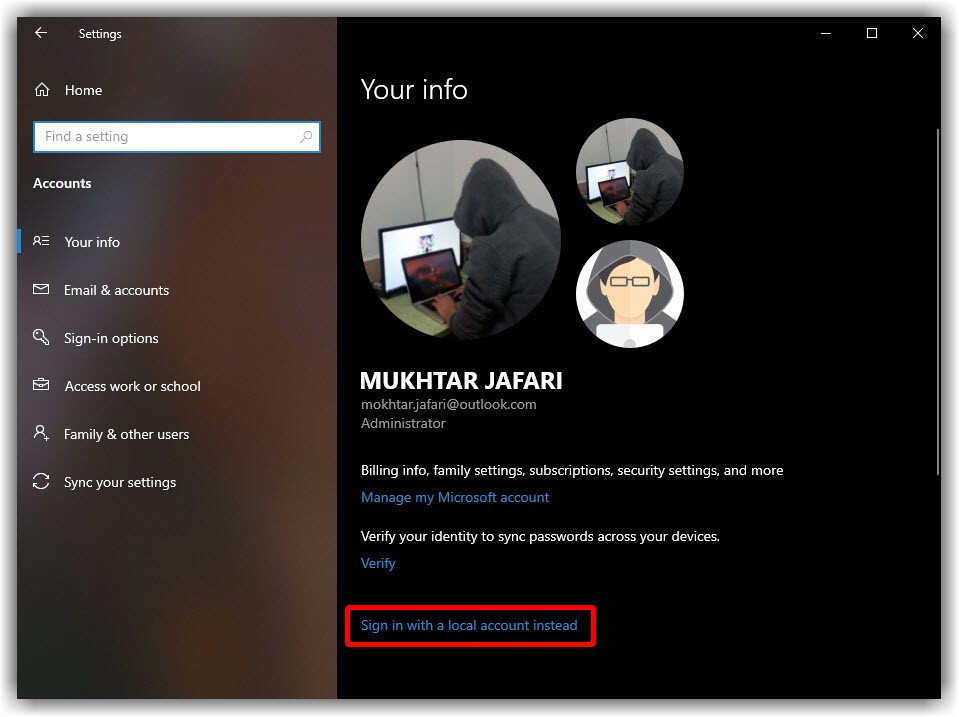Open Access work or school
Image resolution: width=959 pixels, height=717 pixels.
(133, 387)
